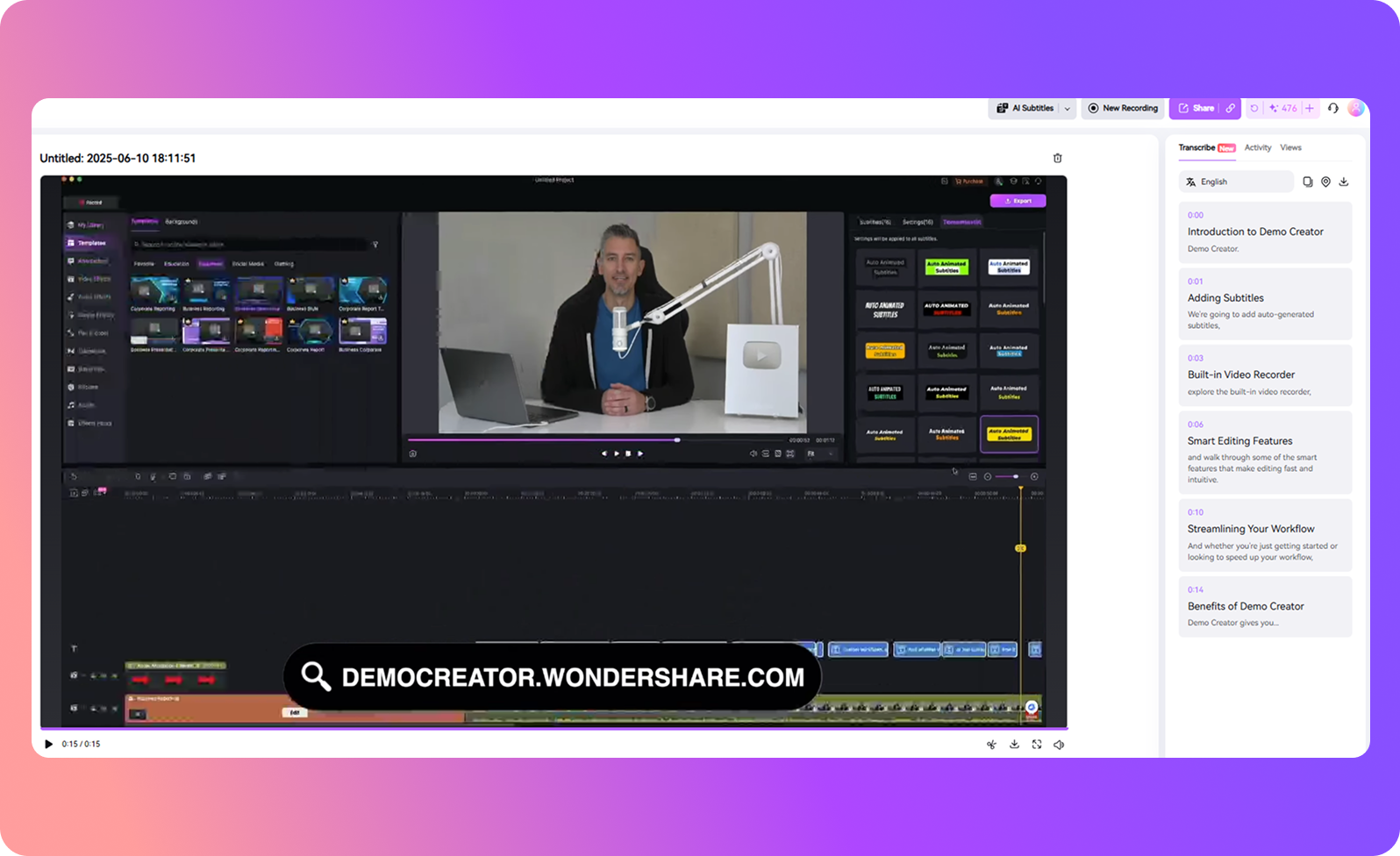This screenshot has height=856, width=1400.
Task: Click the text 'Demo Creator gives you...'
Action: tap(1232, 623)
